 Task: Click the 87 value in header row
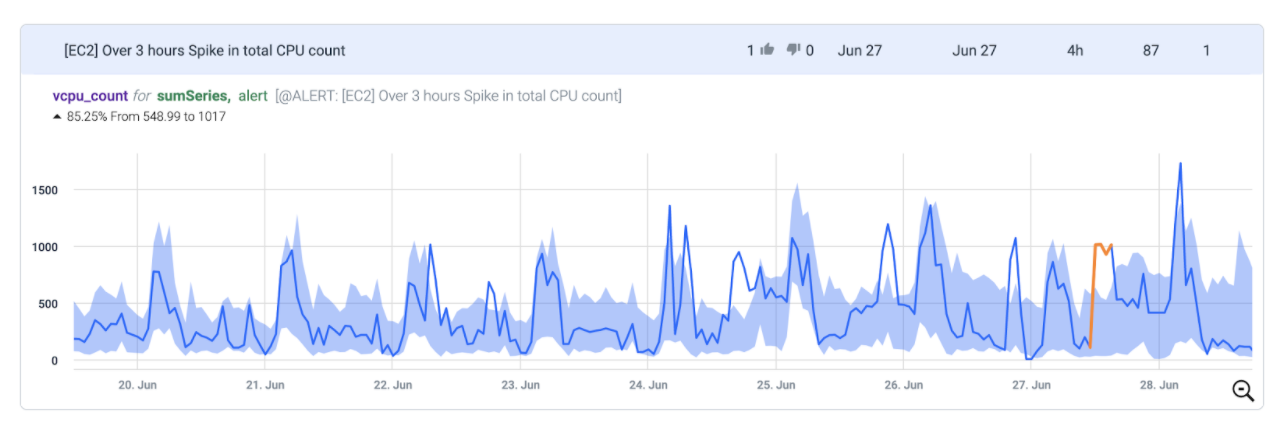pos(1151,50)
